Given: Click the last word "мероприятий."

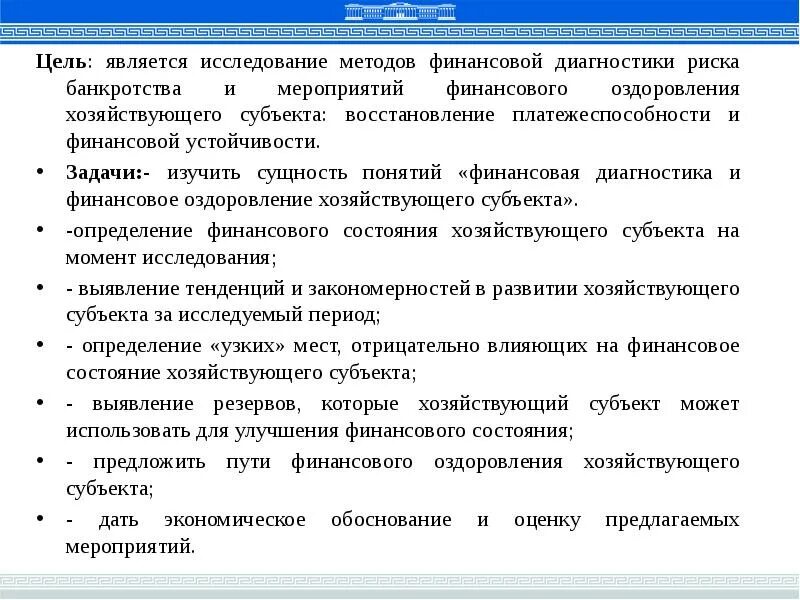Looking at the screenshot, I should click(x=130, y=546).
